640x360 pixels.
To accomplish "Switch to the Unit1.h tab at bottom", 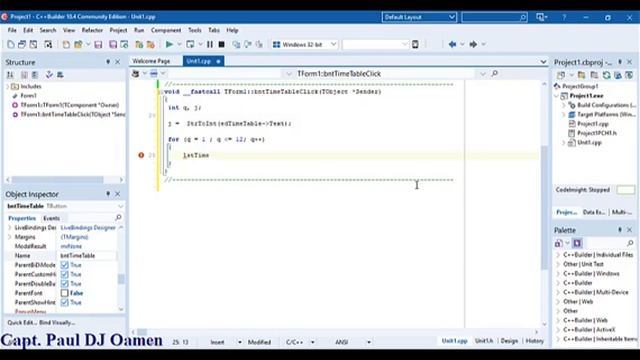I will click(x=484, y=341).
